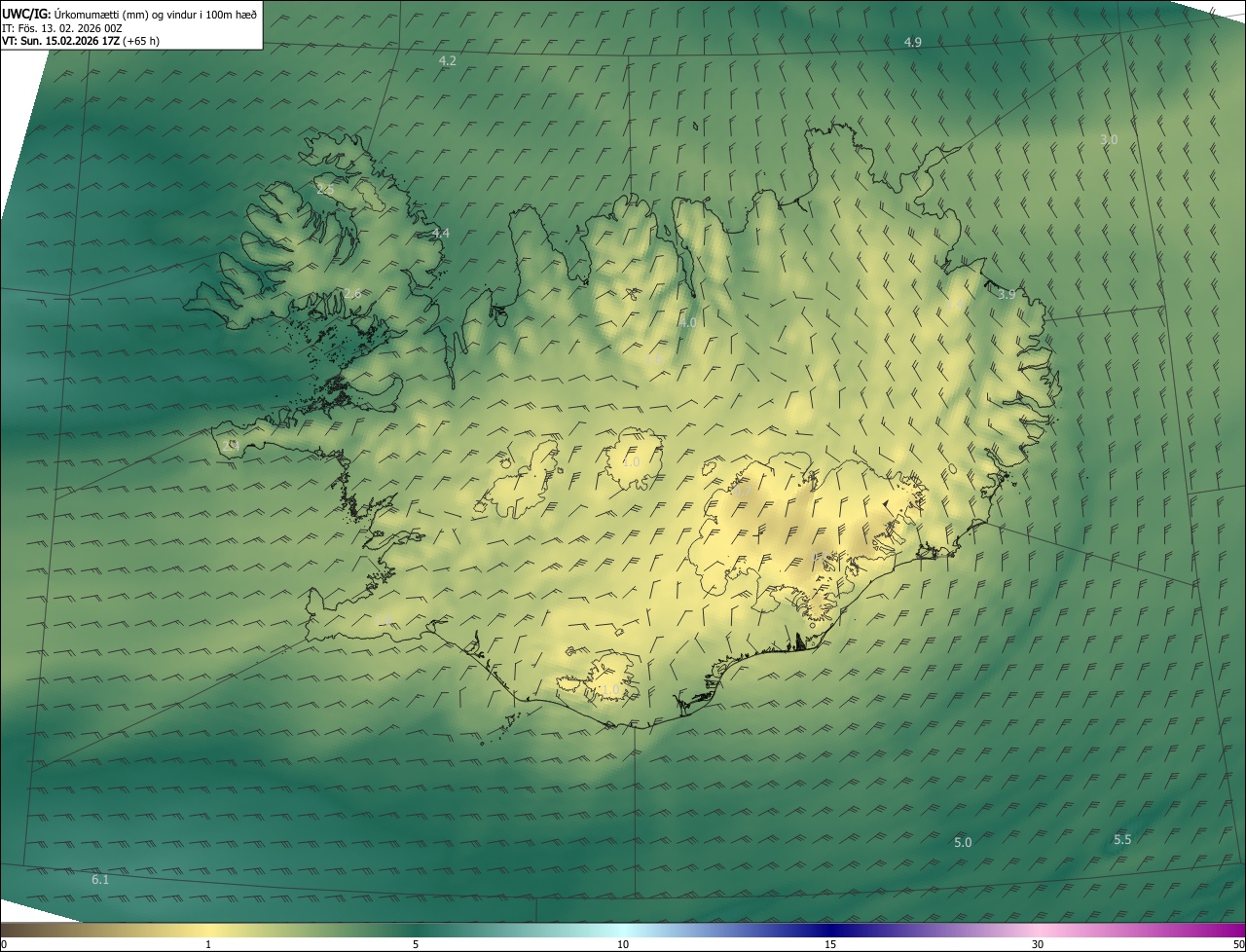Click the 5.5 value label in the southeast
This screenshot has height=952, width=1246.
1122,839
